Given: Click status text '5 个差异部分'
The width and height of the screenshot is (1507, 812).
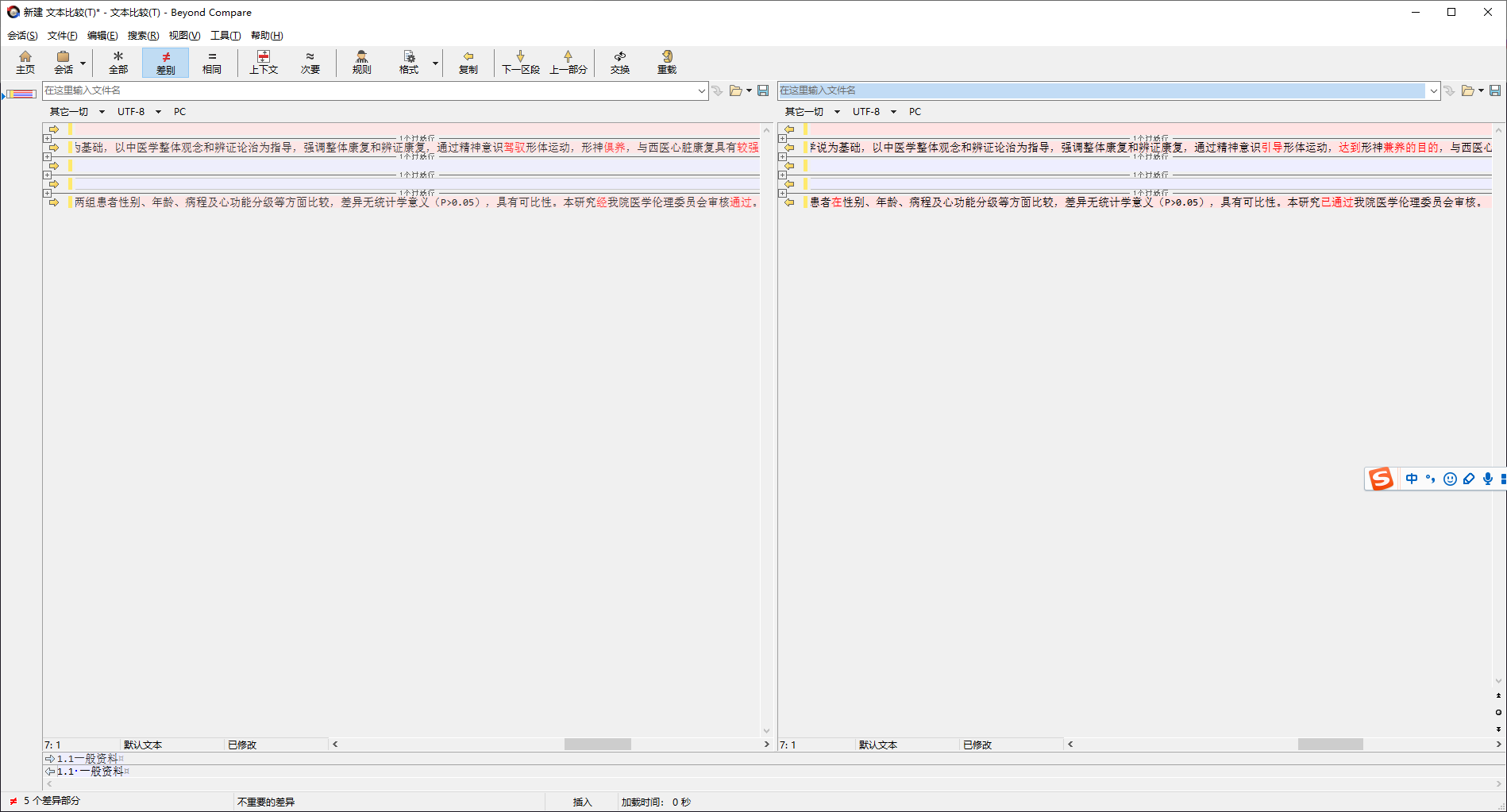Looking at the screenshot, I should (x=52, y=801).
